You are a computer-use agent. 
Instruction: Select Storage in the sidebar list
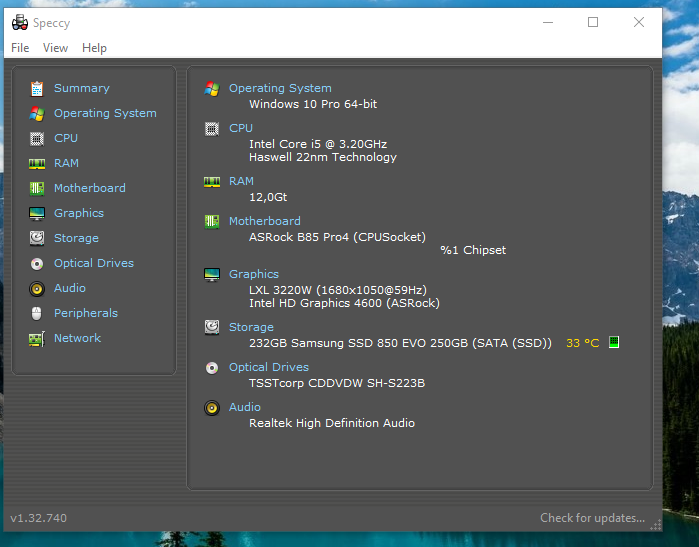click(x=76, y=238)
